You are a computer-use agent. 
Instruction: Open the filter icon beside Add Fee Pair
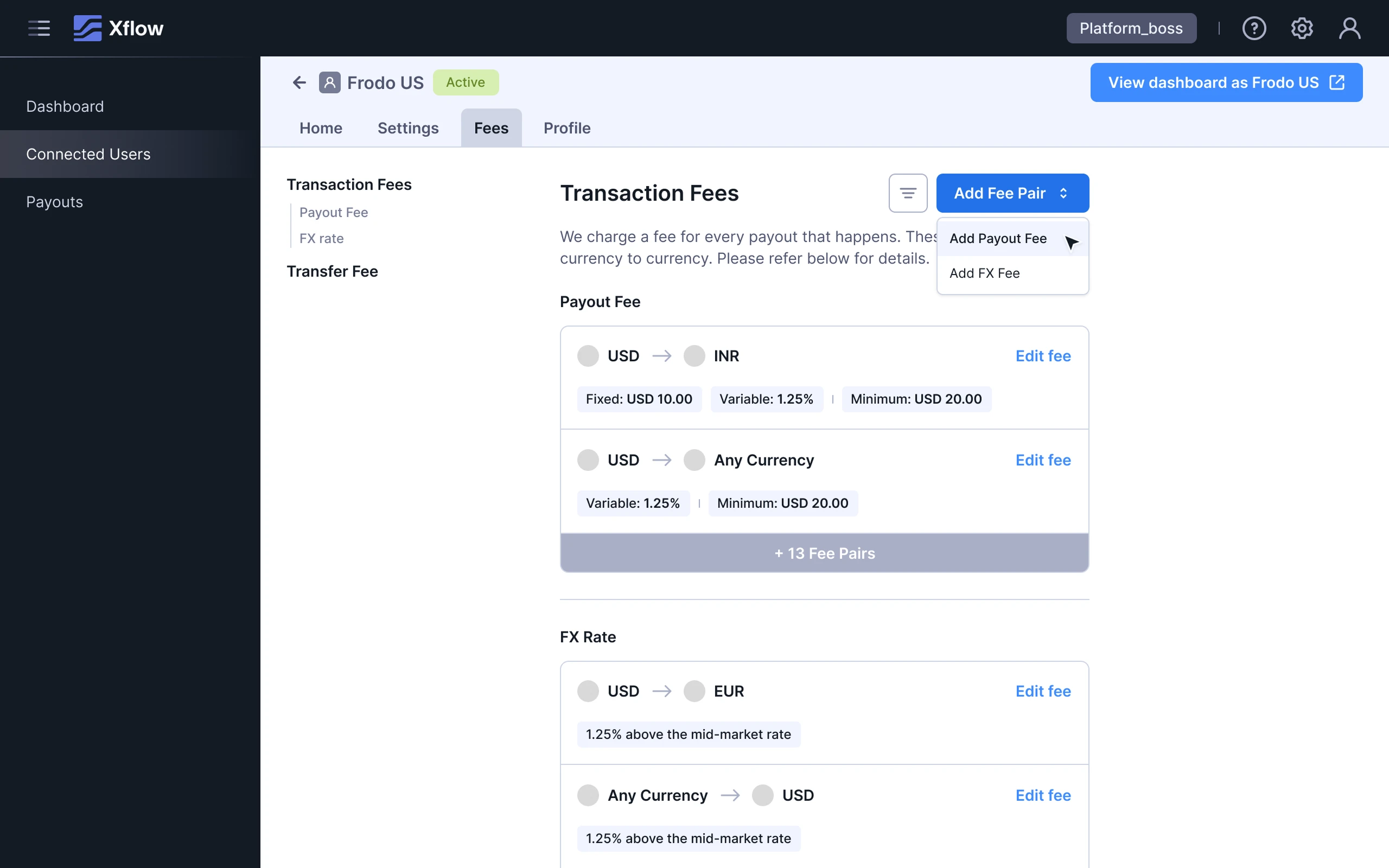pyautogui.click(x=907, y=193)
